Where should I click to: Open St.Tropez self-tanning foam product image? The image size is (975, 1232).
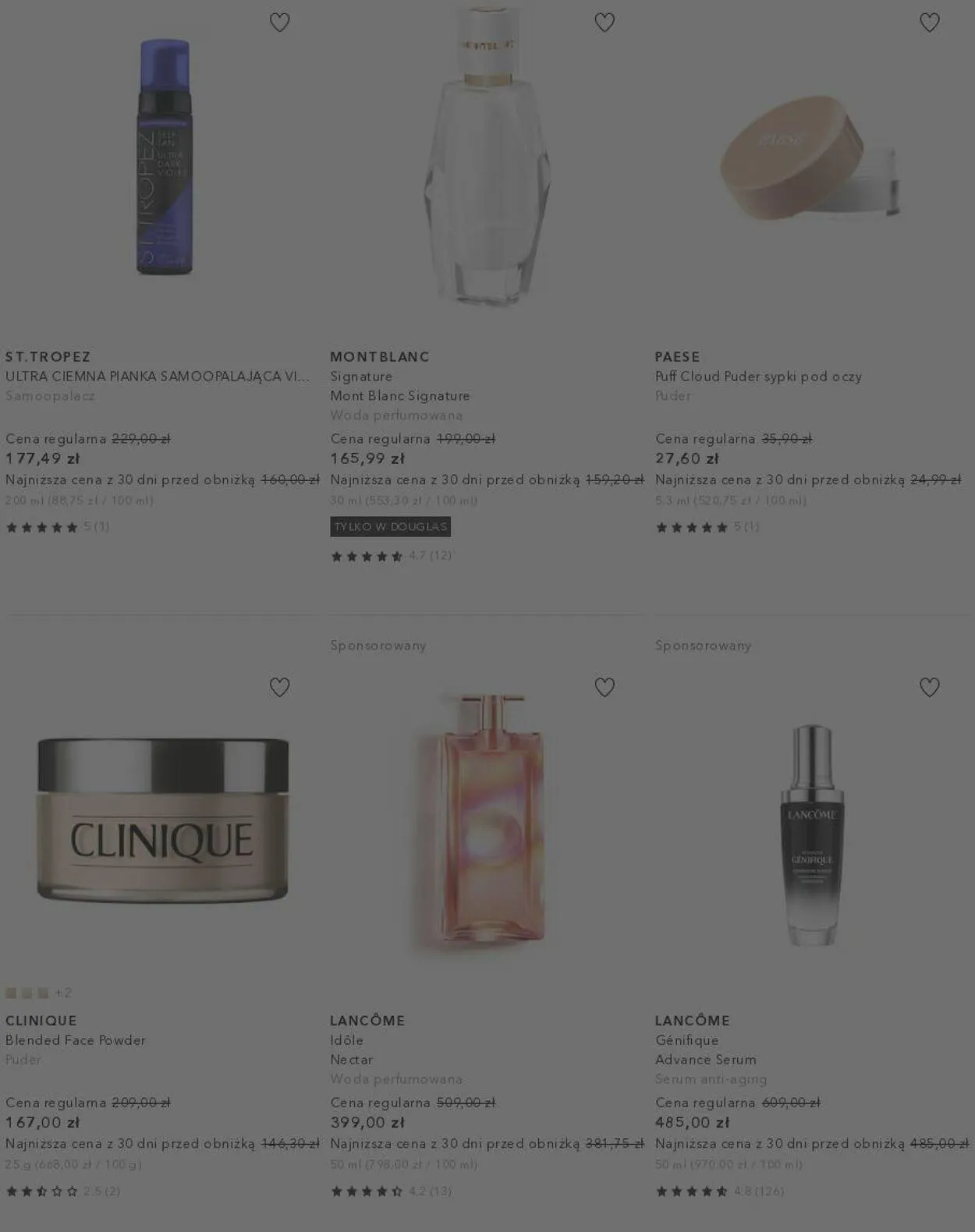(x=163, y=156)
